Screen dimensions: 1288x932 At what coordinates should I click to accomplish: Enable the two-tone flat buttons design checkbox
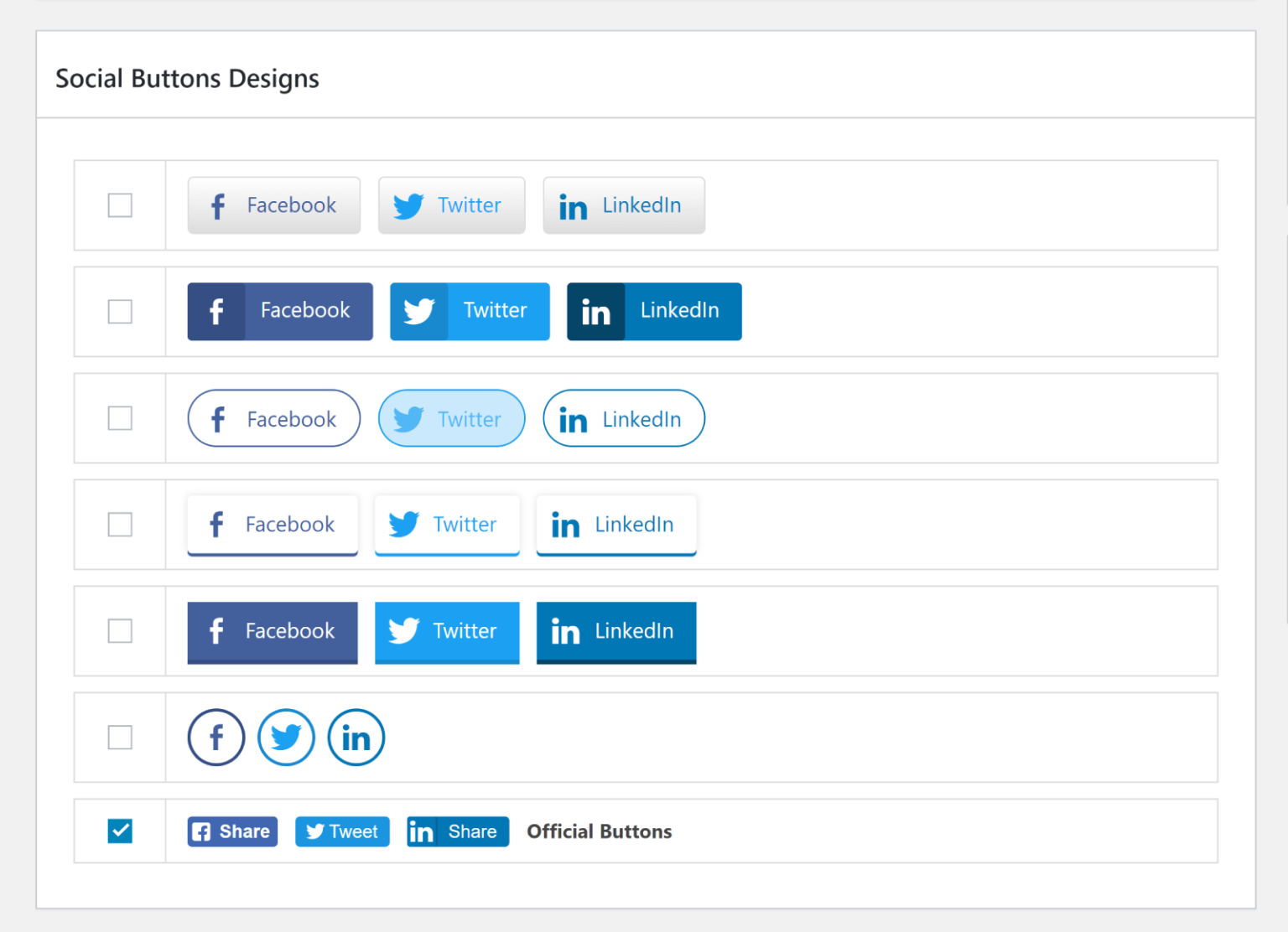pos(120,311)
